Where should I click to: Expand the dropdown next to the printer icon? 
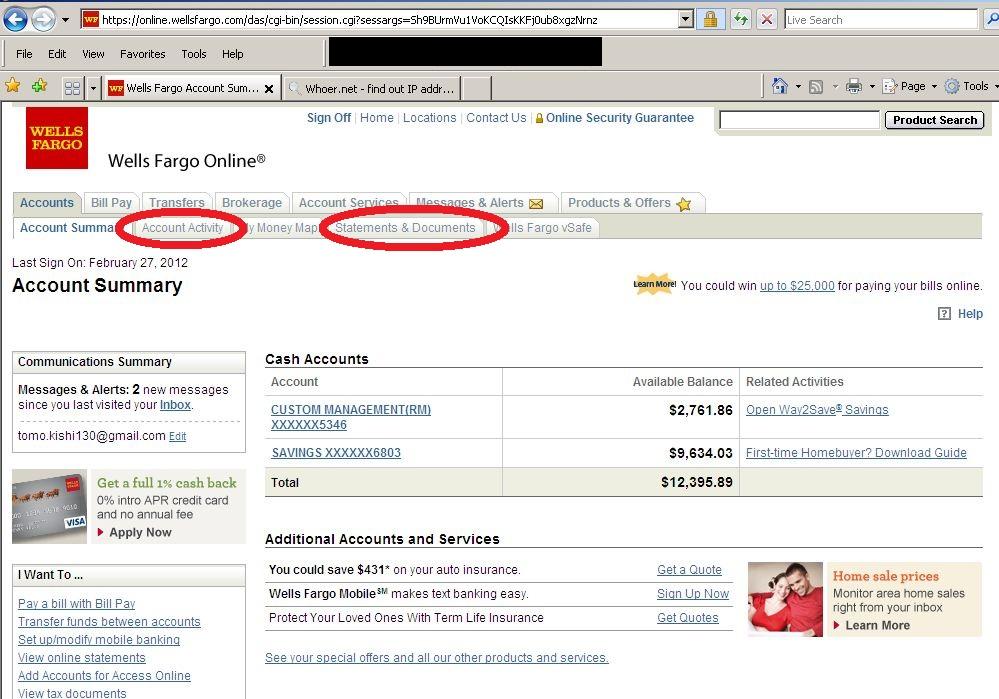coord(872,87)
